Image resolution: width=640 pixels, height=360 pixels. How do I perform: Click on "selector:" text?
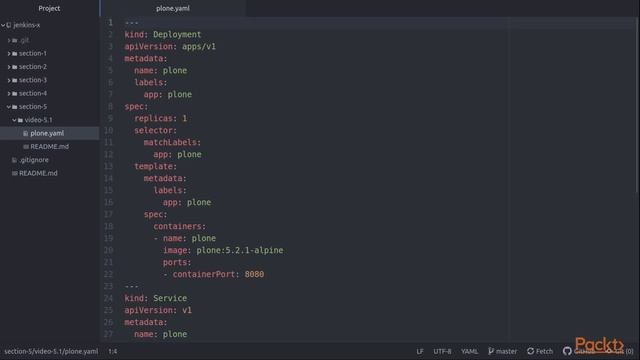tap(156, 131)
